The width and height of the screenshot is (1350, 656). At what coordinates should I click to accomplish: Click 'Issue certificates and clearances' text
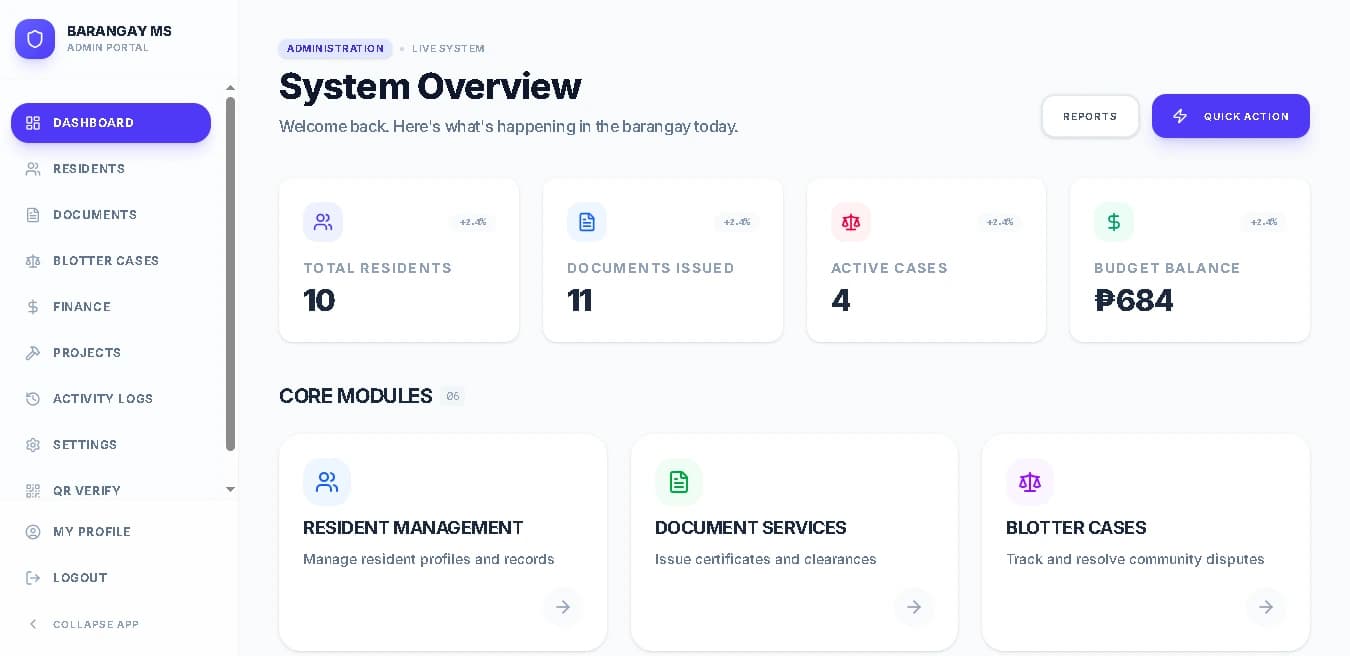766,559
